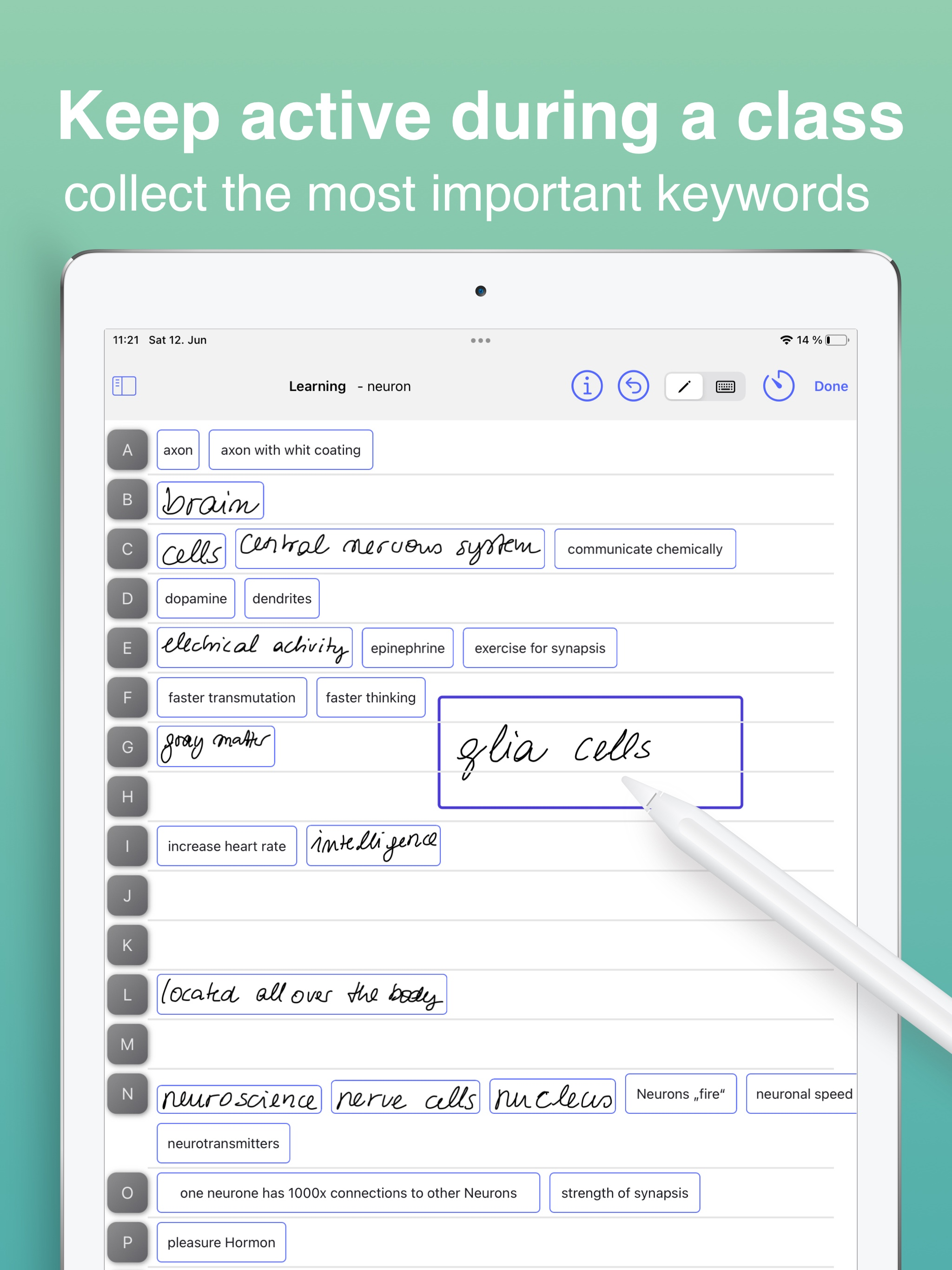
Task: Switch to keyboard input mode
Action: pos(725,386)
